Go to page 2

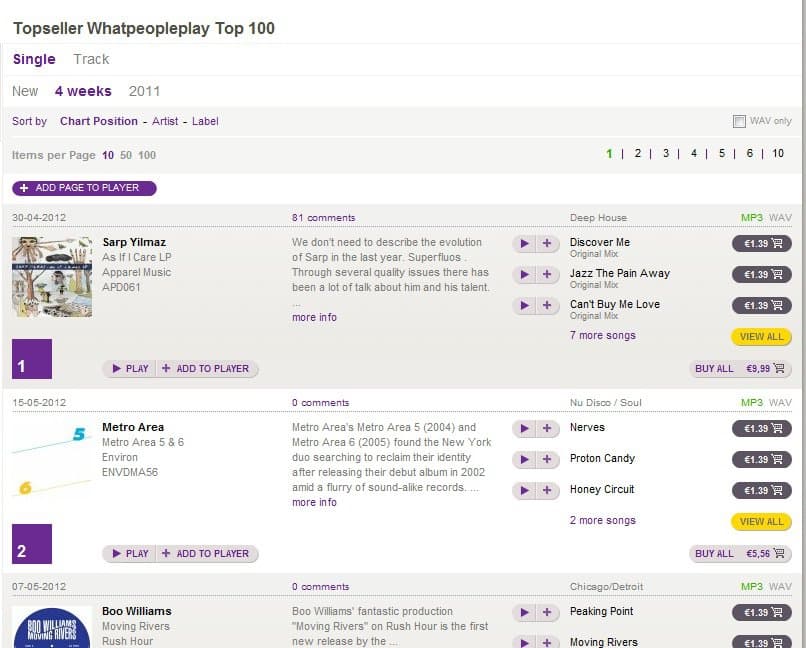point(637,153)
